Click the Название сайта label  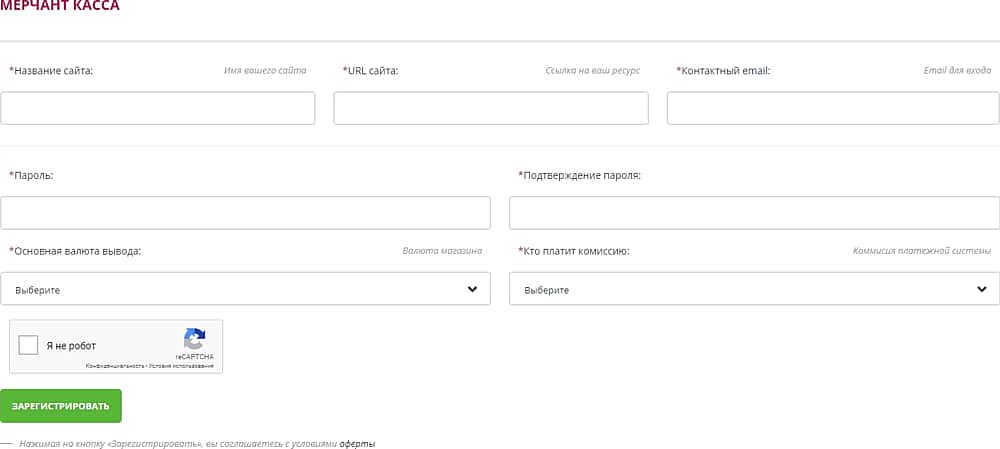click(51, 71)
